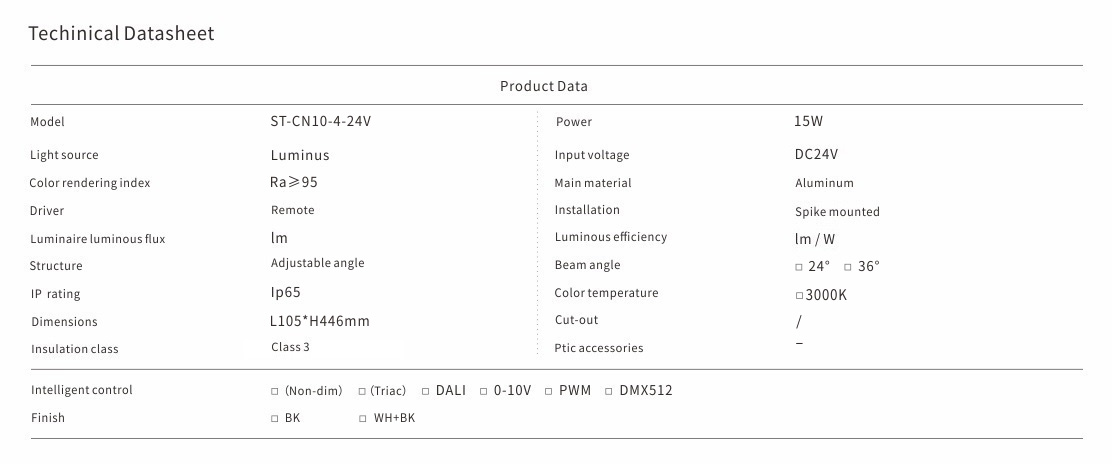Check the DMX512 control box
The height and width of the screenshot is (466, 1114).
coord(609,391)
